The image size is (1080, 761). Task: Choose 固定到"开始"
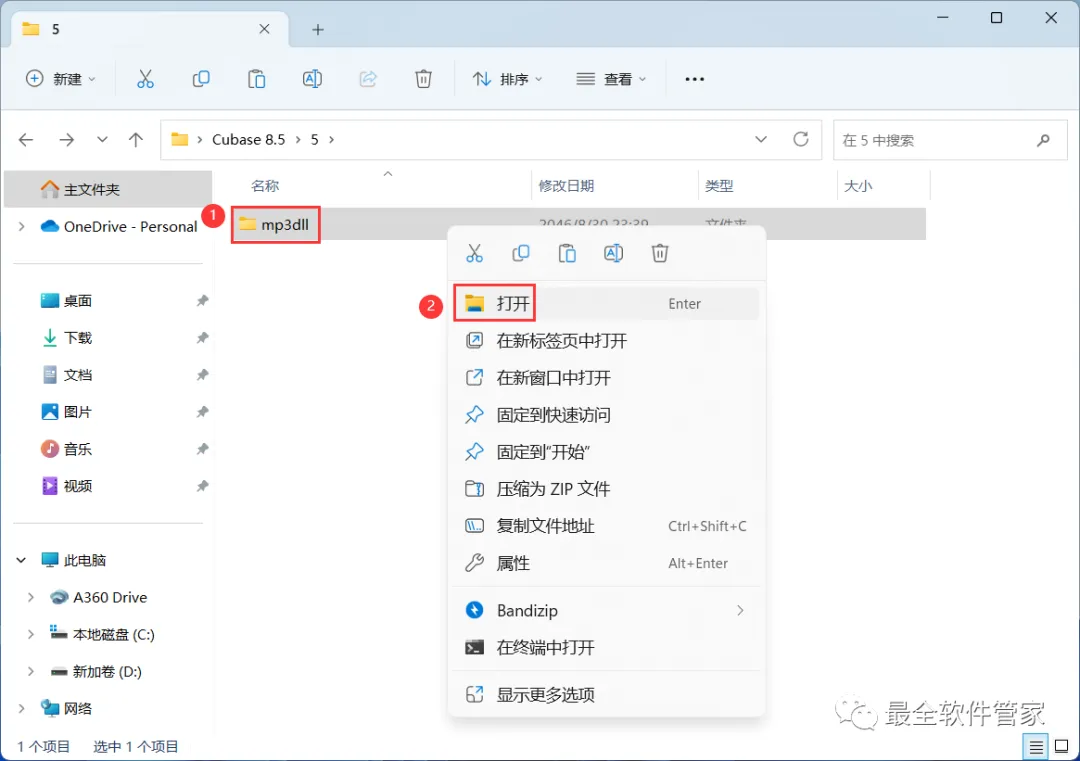point(606,452)
